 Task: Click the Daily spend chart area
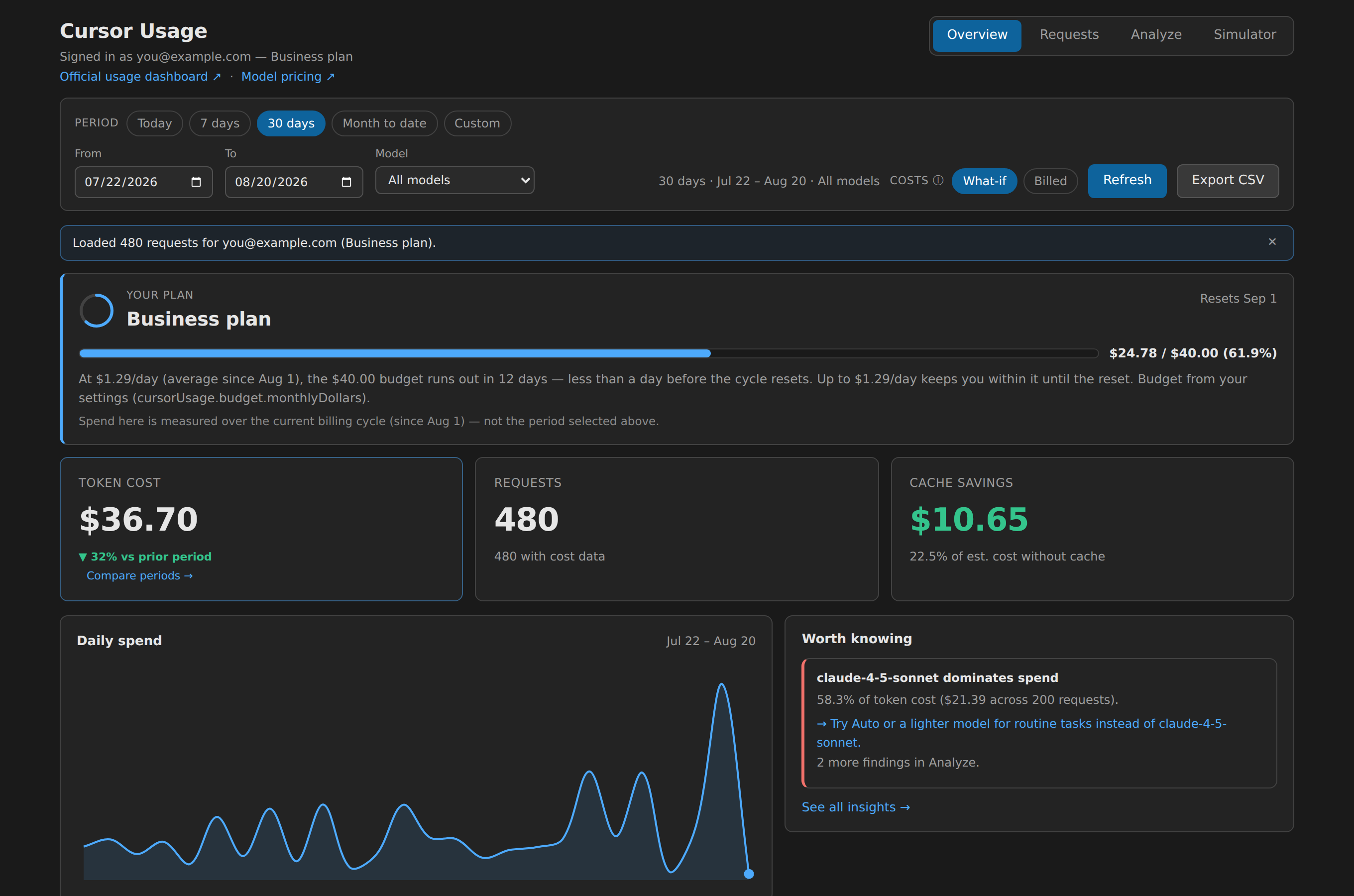tap(416, 780)
